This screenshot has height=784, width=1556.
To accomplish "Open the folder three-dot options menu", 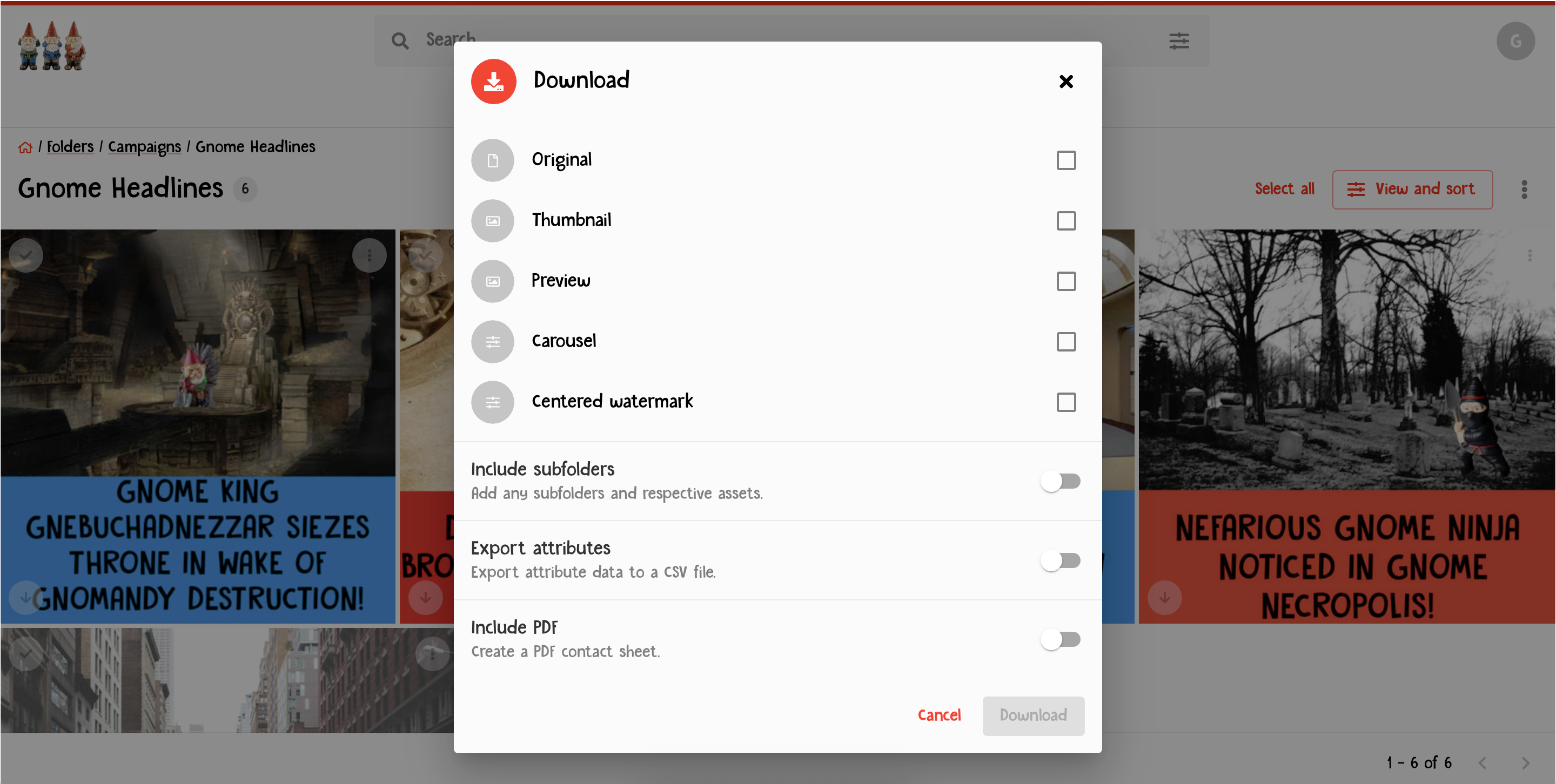I will click(x=1524, y=190).
